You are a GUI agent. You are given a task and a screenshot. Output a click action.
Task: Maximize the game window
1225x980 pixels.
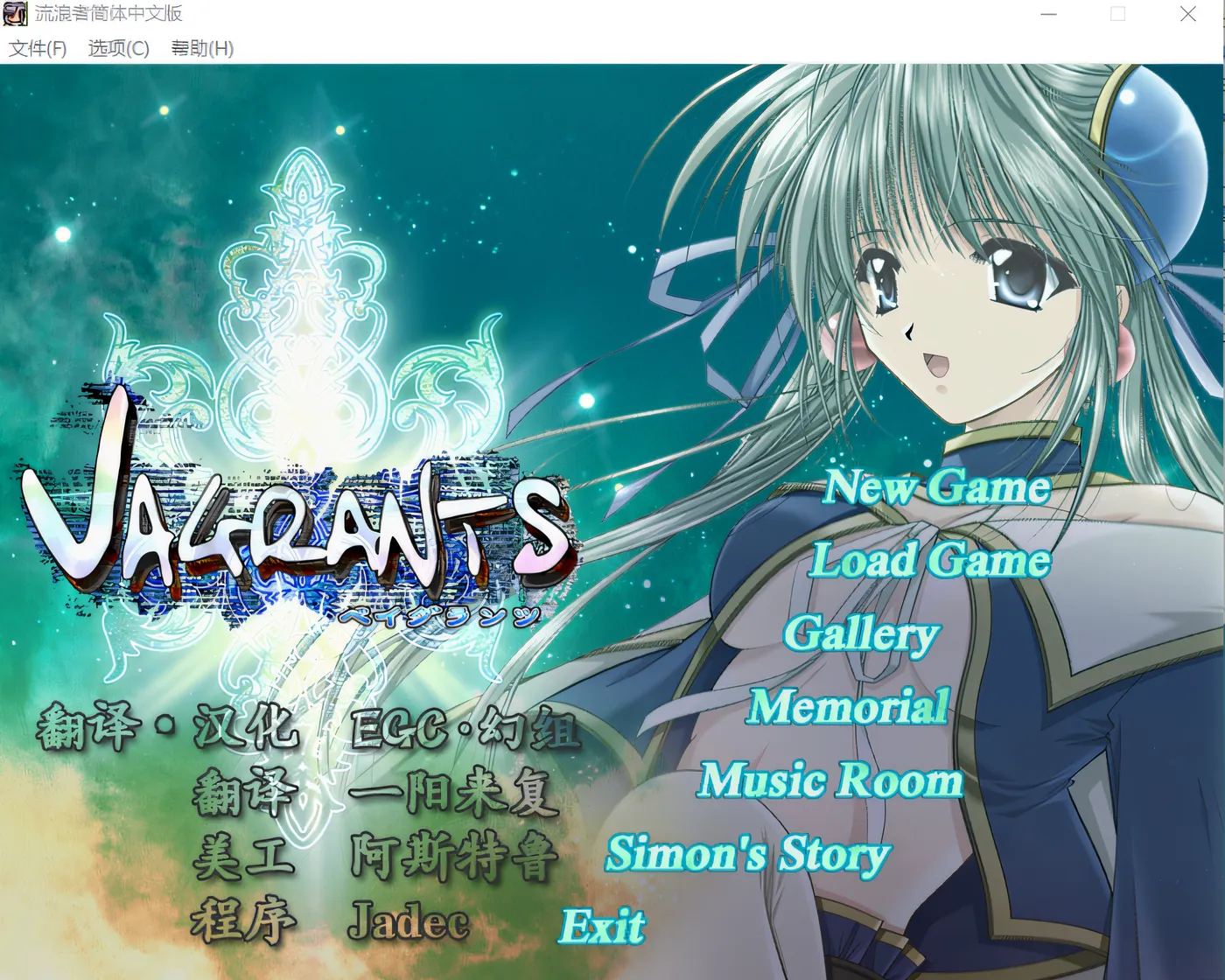[x=1117, y=14]
